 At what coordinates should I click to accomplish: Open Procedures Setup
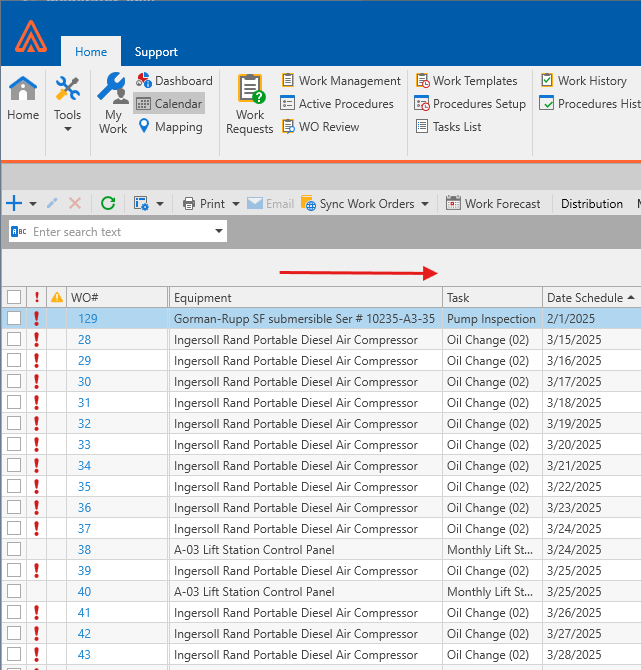click(x=470, y=104)
